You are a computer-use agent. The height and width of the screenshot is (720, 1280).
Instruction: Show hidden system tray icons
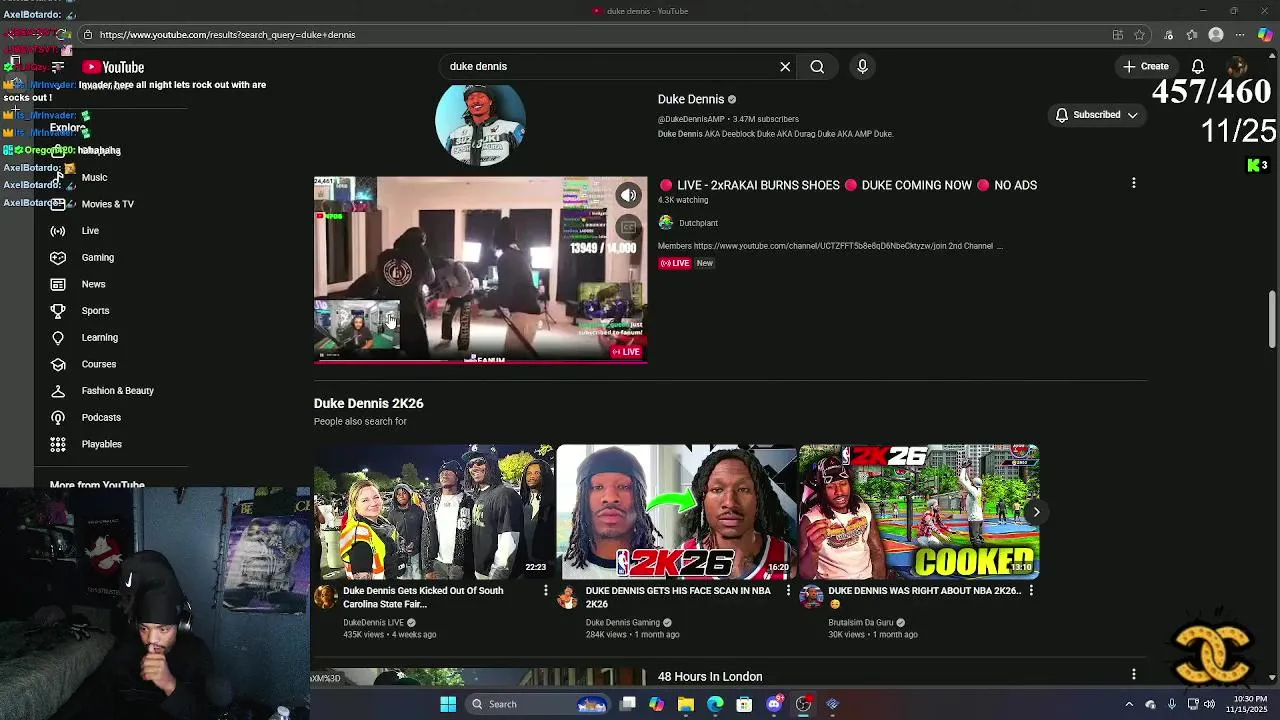point(1129,704)
